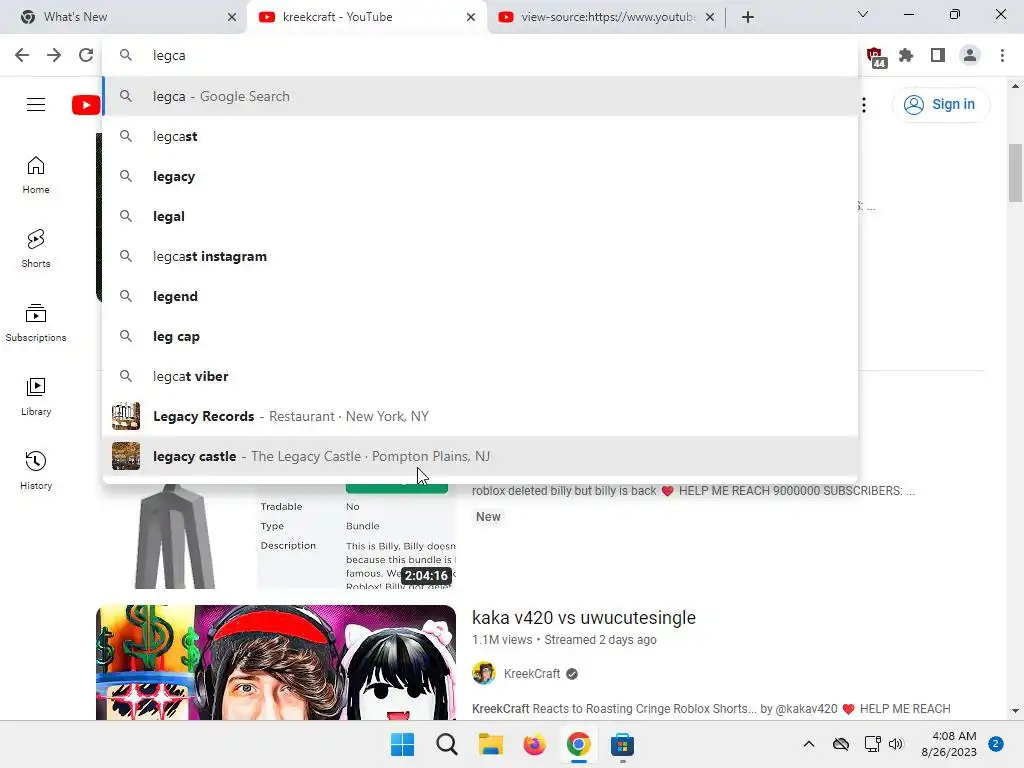Open the network status tray icon
Image resolution: width=1024 pixels, height=768 pixels.
872,744
